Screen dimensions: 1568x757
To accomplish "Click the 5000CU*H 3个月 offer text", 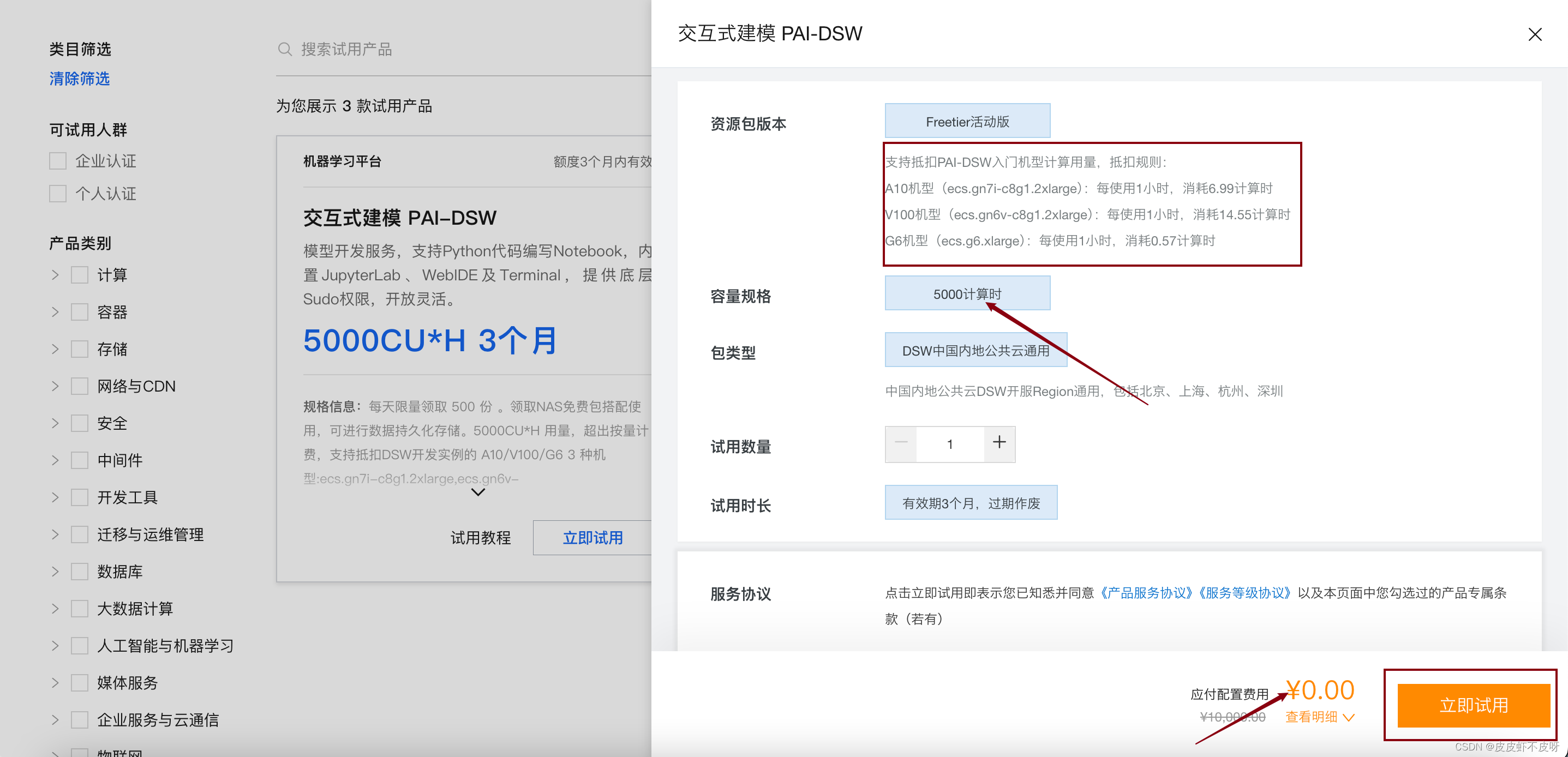I will coord(430,340).
